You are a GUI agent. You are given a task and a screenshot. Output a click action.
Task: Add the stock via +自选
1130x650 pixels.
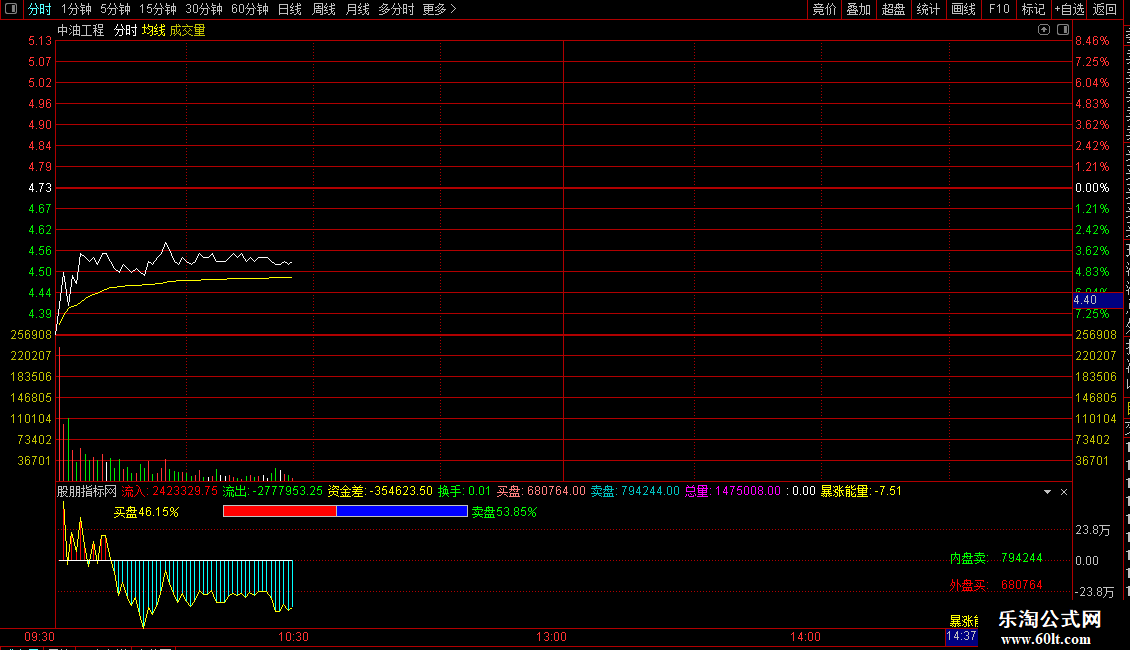point(1069,9)
